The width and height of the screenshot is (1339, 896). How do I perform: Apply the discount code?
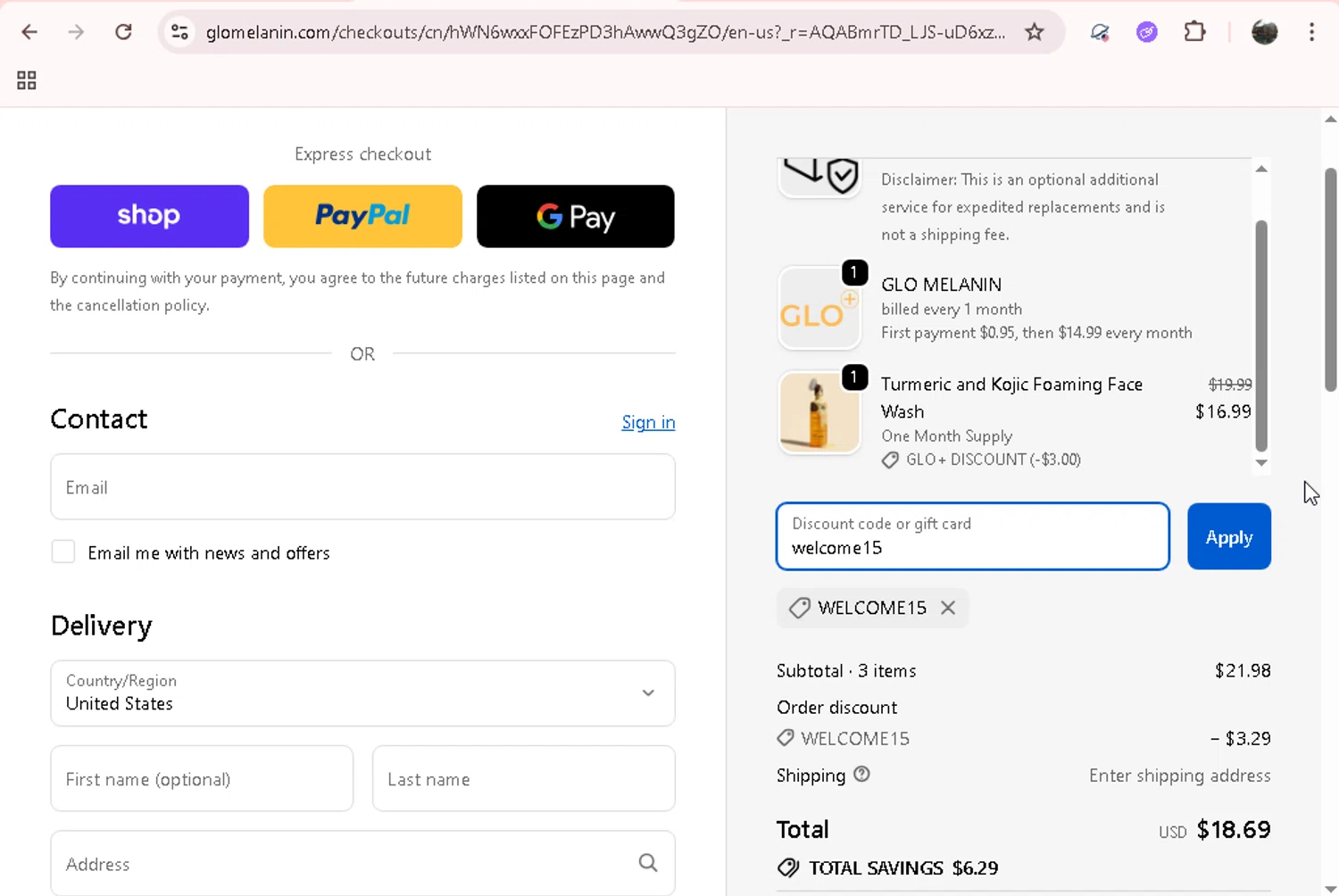(1229, 536)
